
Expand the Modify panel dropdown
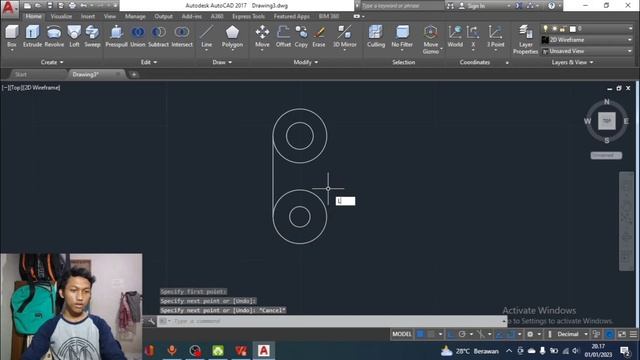coord(306,62)
